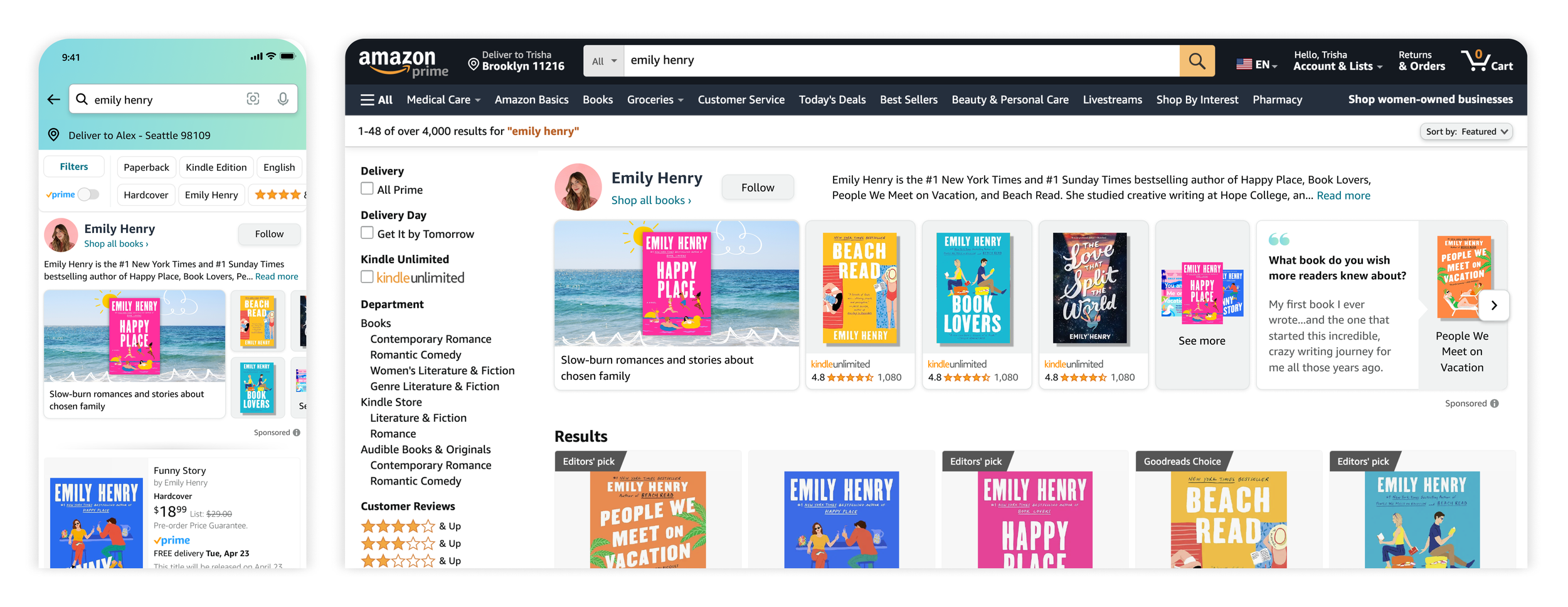Enable the Kindle Unlimited checkbox

(x=367, y=276)
